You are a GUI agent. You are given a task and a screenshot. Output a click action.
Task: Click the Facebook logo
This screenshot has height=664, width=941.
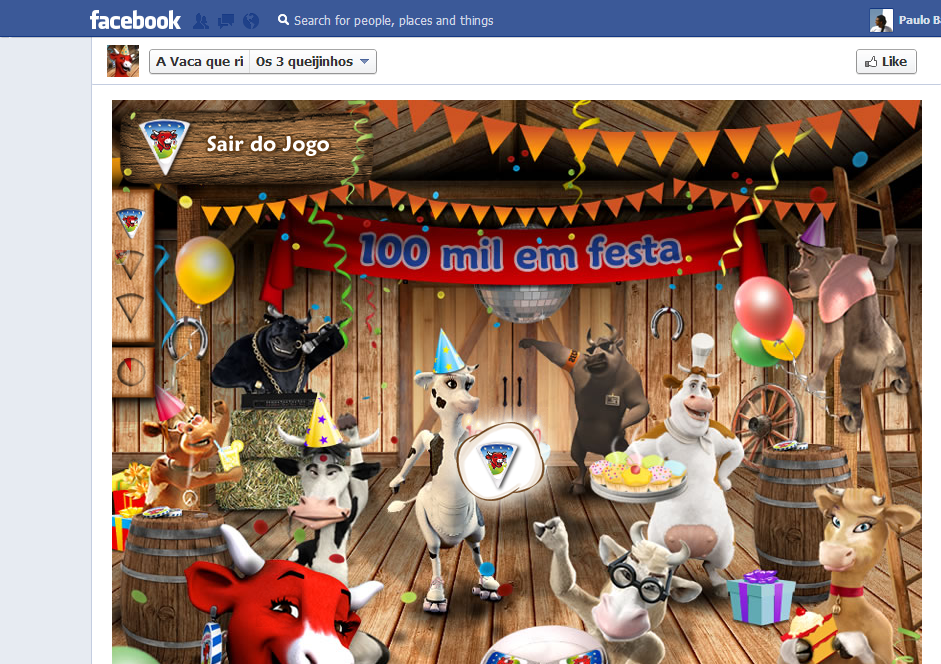(x=135, y=20)
